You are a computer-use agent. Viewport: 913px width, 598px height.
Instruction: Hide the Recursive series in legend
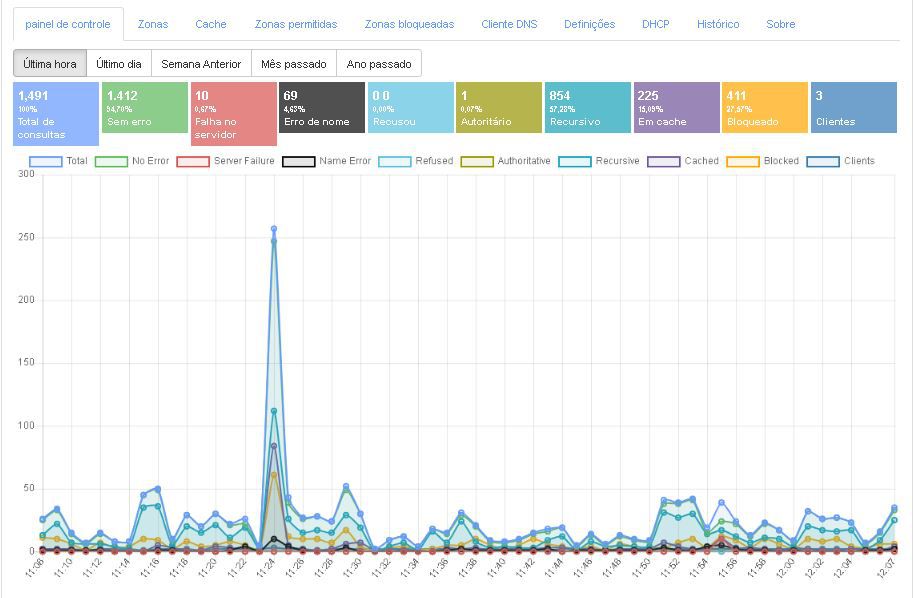pos(599,161)
